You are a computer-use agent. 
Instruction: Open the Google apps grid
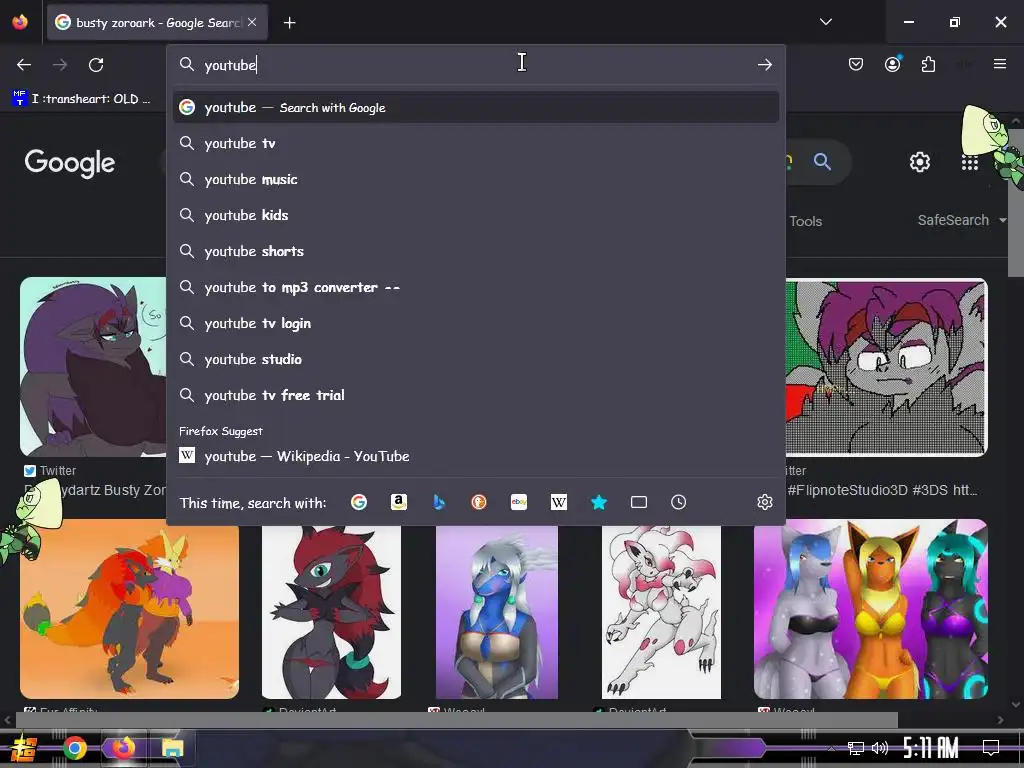point(970,163)
